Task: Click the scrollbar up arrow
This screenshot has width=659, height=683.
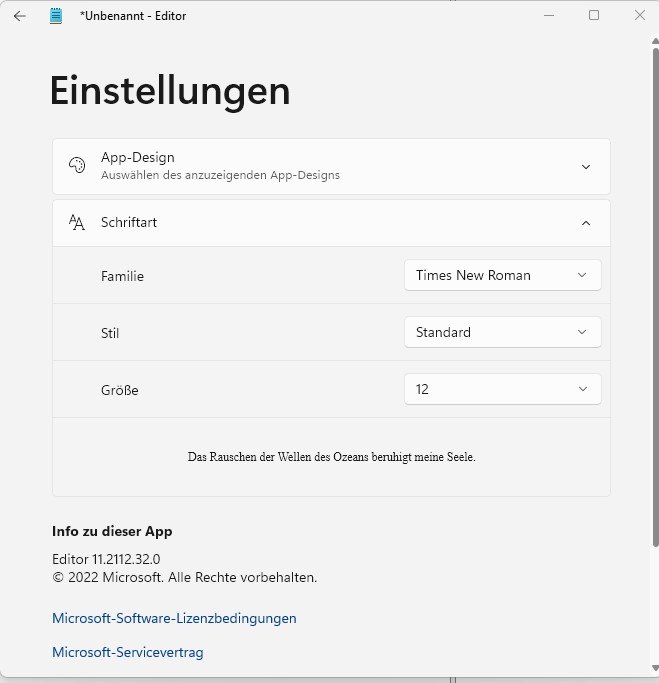Action: pos(655,41)
